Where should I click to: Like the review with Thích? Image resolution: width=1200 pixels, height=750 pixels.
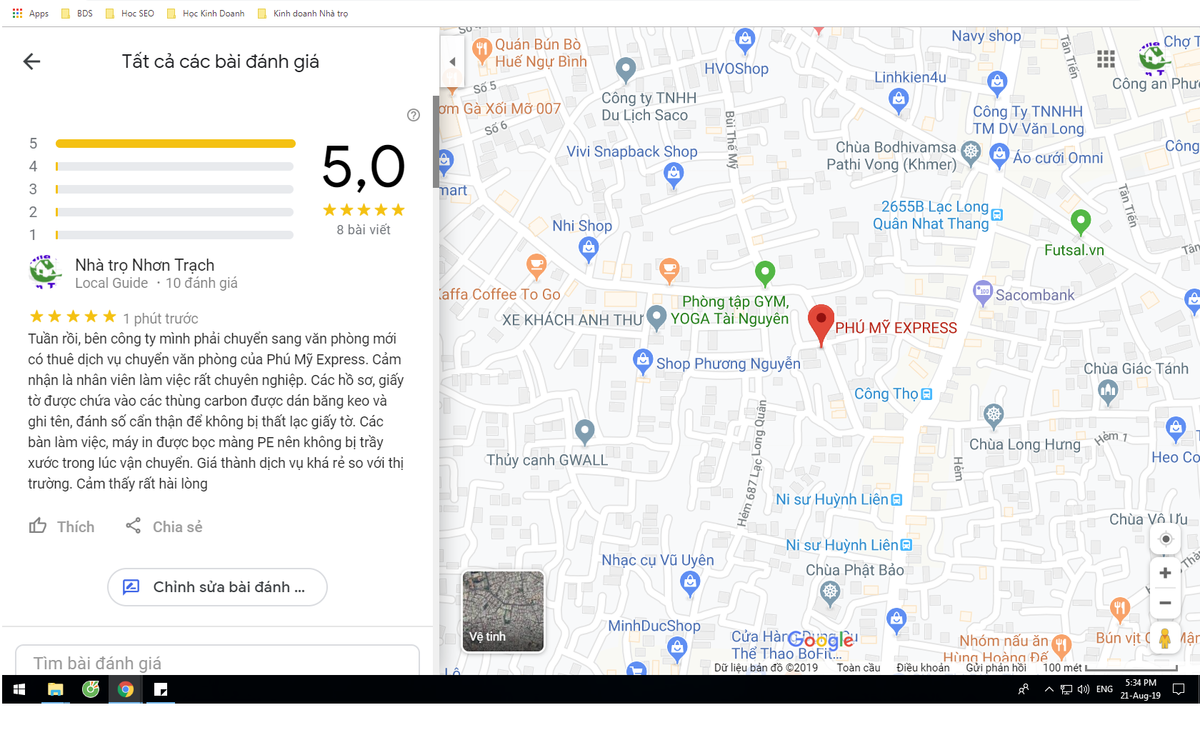coord(61,526)
